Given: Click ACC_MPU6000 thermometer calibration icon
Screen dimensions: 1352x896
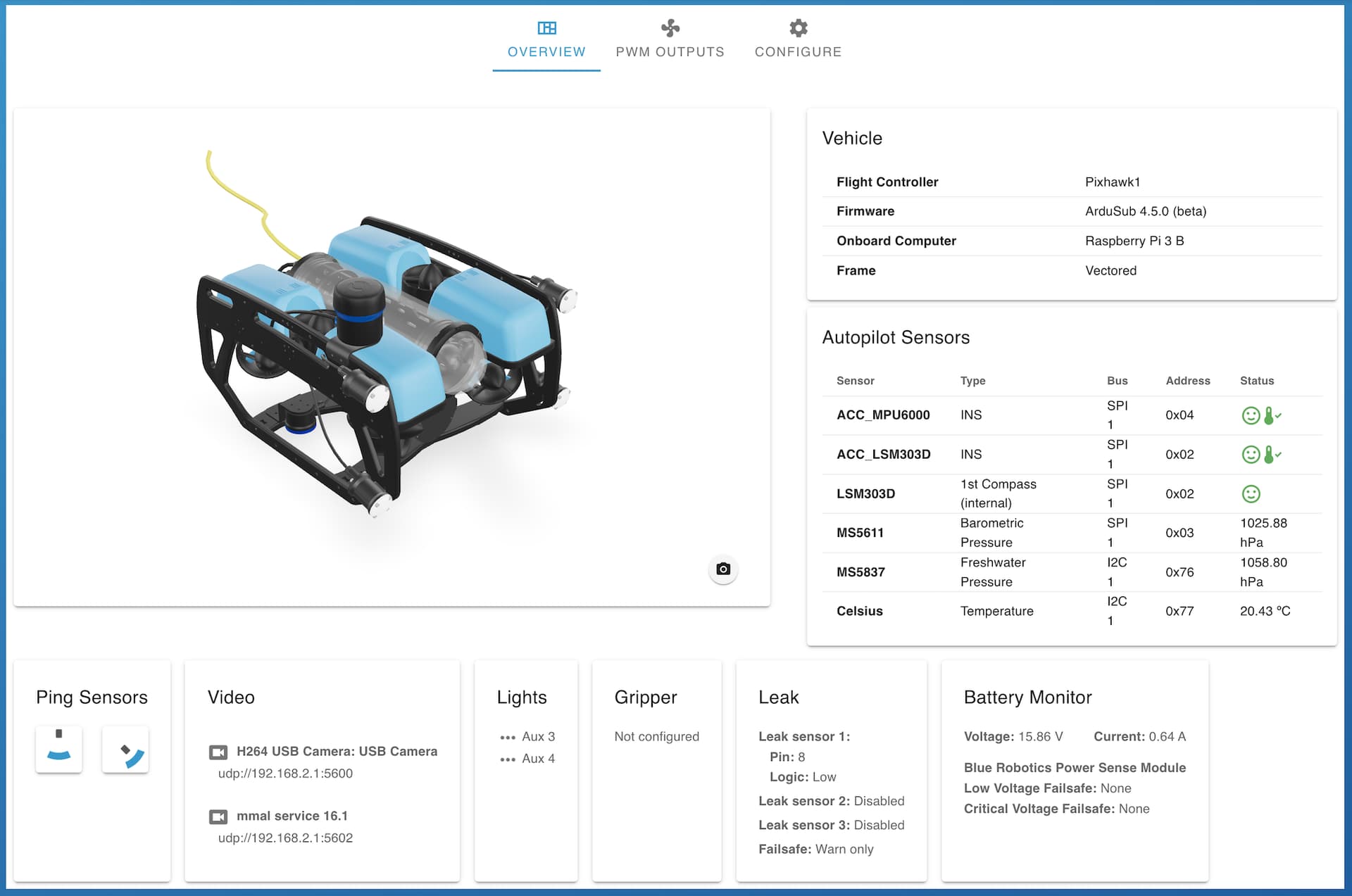Looking at the screenshot, I should [1270, 415].
